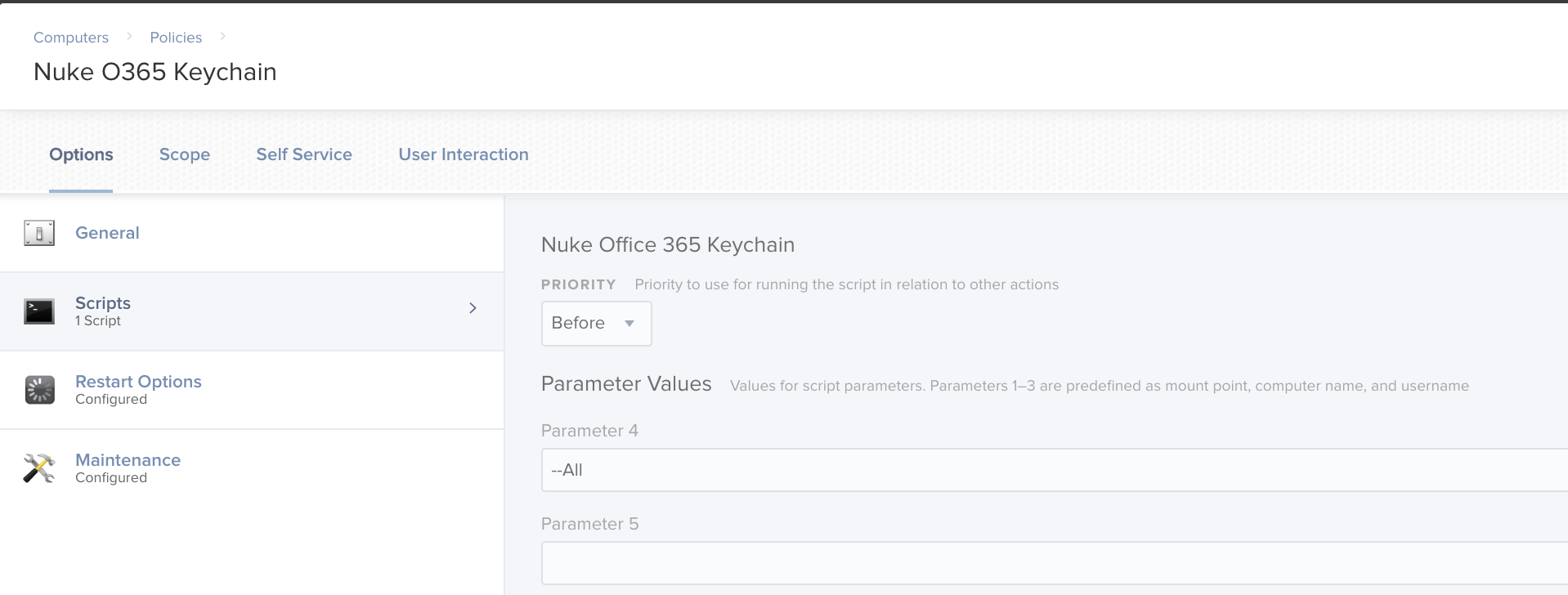
Task: Click the parameters 1–3 predefined description
Action: 1100,386
